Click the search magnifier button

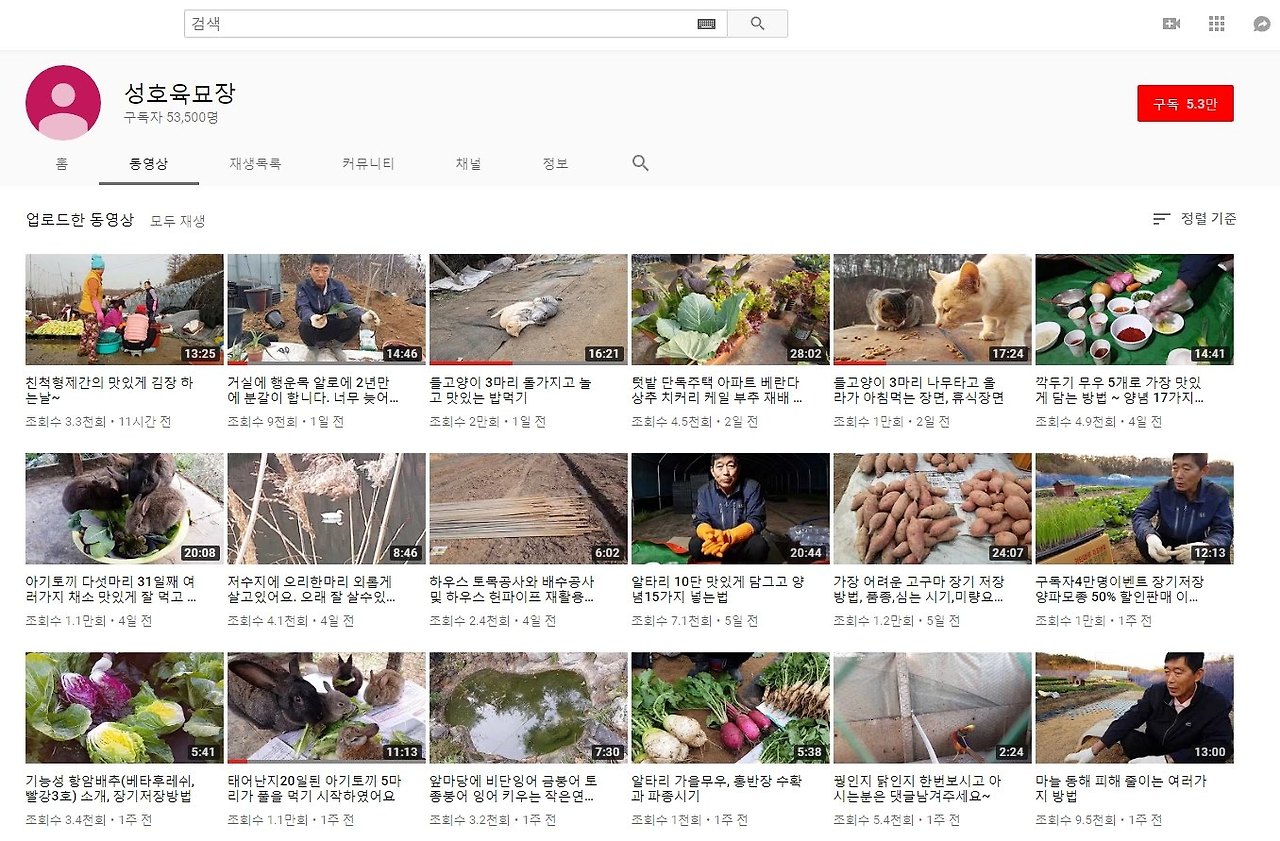(x=757, y=24)
